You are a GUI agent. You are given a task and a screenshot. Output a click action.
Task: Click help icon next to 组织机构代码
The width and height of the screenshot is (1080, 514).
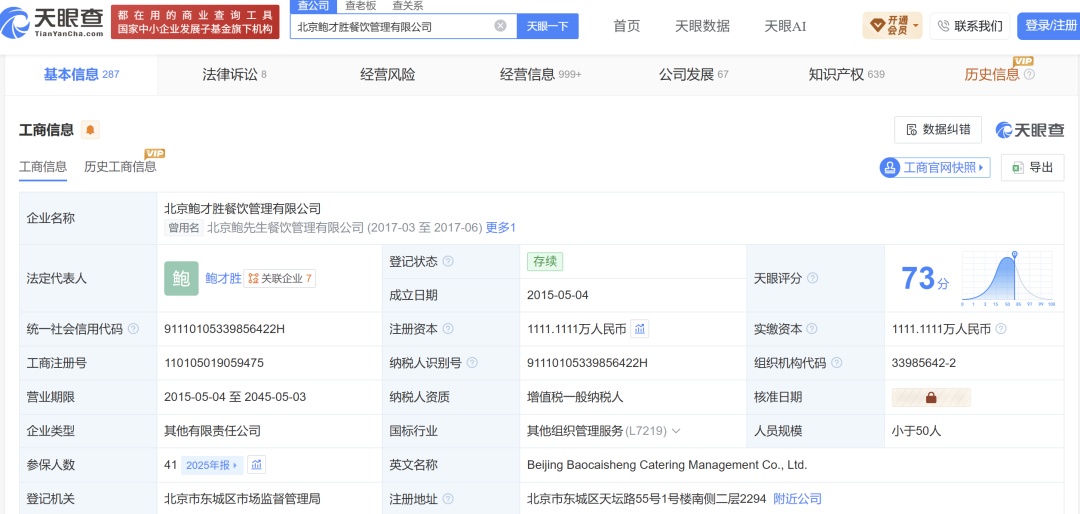coord(836,363)
